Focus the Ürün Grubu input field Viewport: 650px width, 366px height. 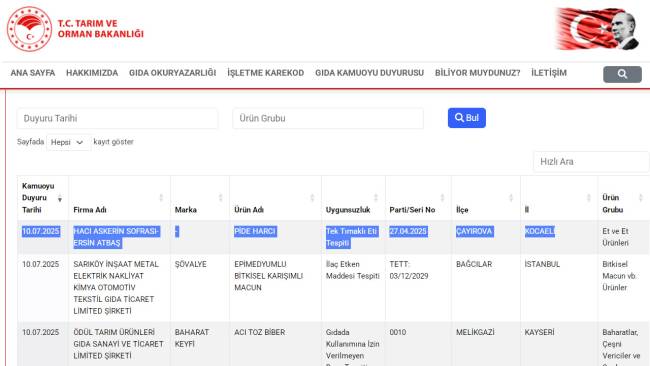coord(328,119)
